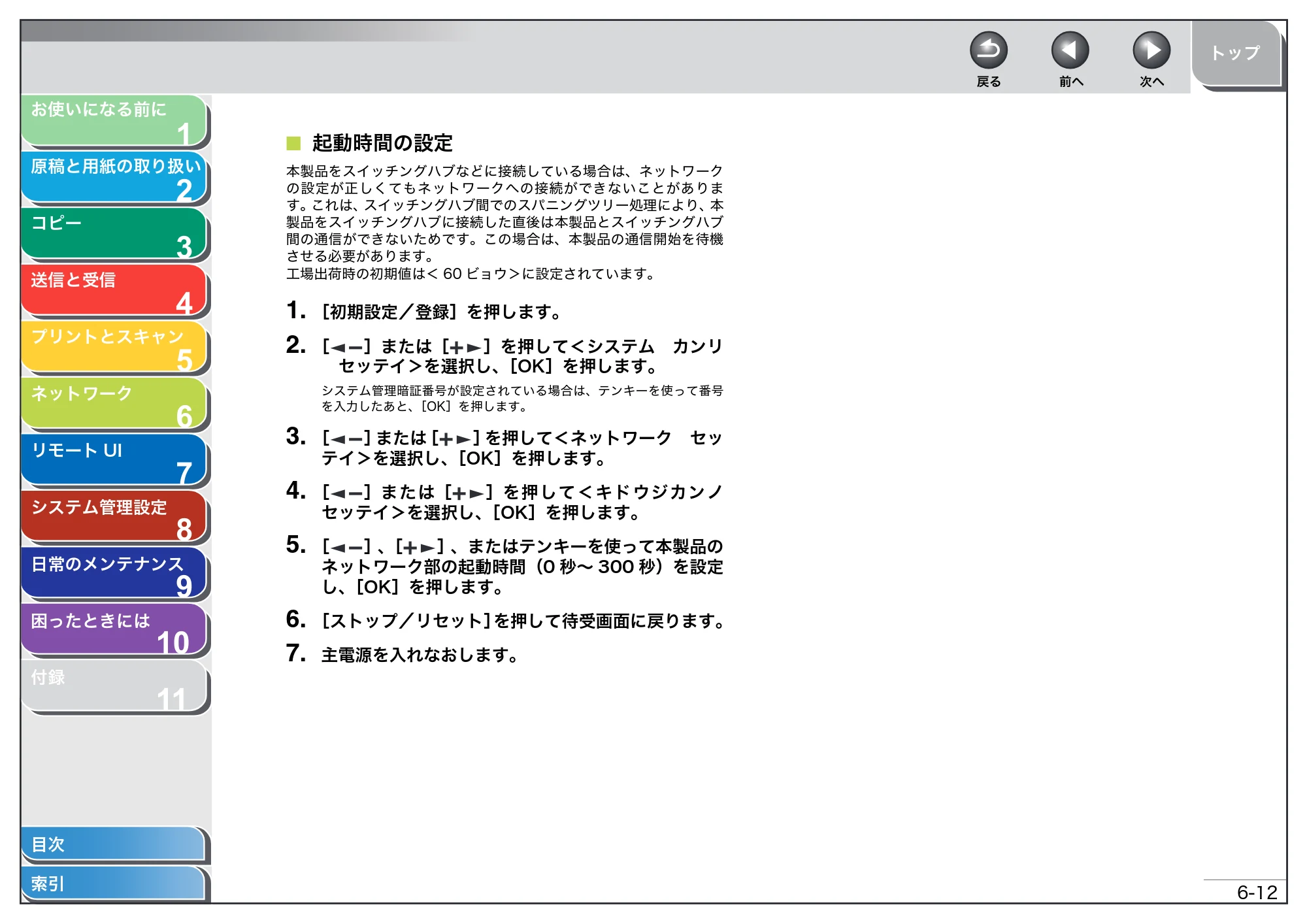Open chapter 1 お使いになる前に tab

click(x=114, y=120)
